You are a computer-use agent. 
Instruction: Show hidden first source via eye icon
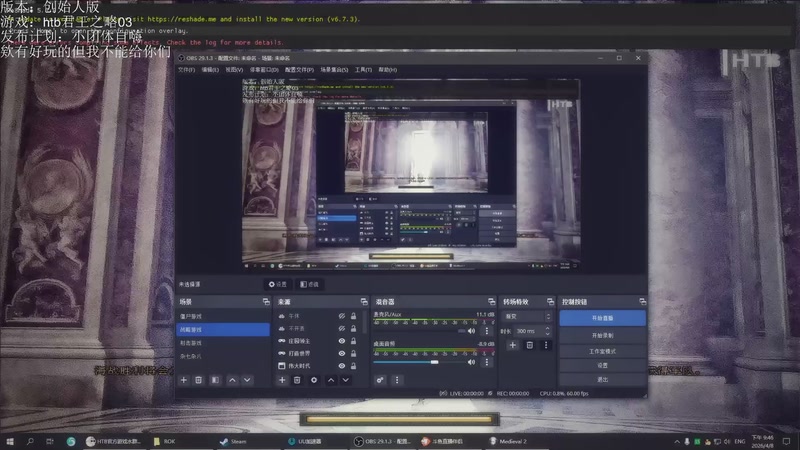pos(342,316)
